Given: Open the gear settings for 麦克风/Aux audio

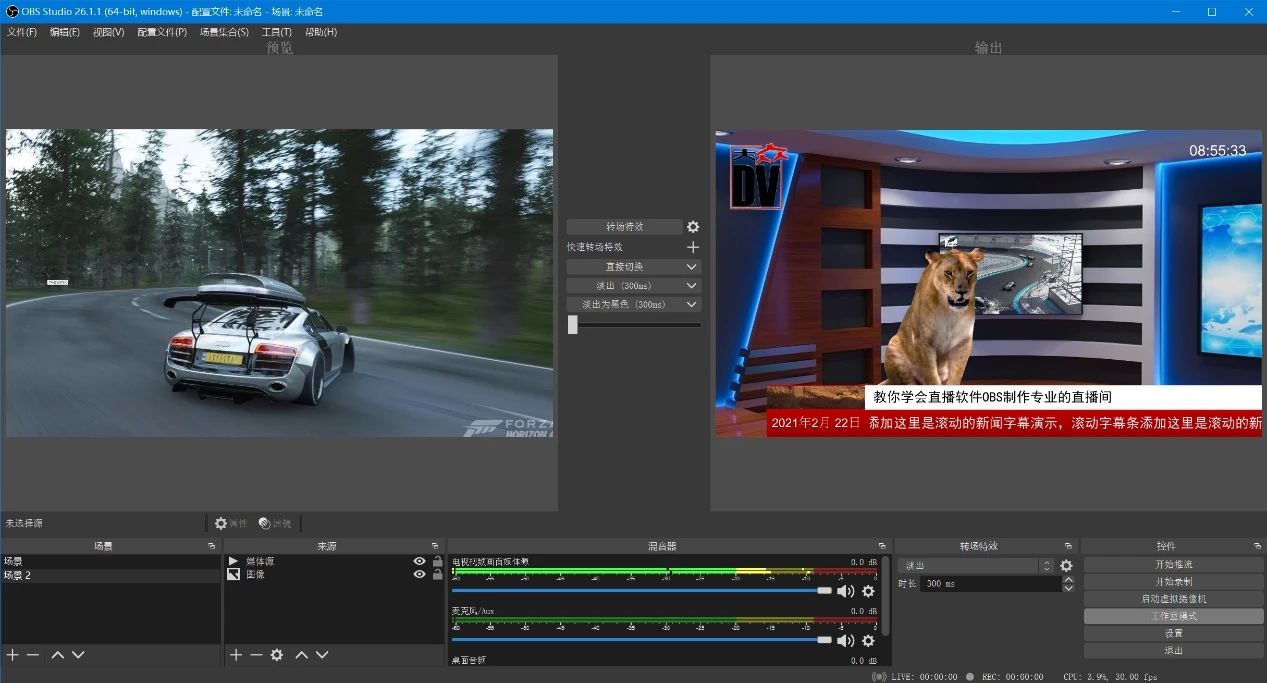Looking at the screenshot, I should 868,640.
